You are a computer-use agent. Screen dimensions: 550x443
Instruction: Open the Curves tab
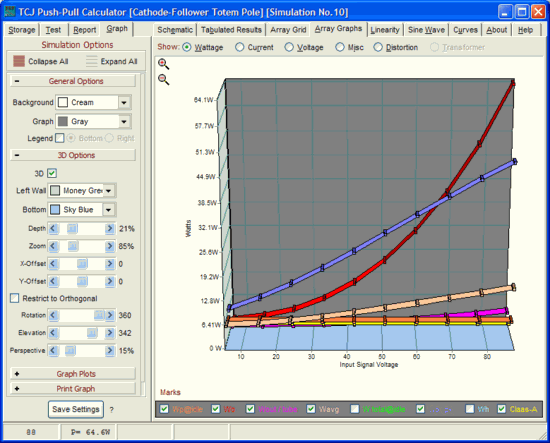(465, 30)
